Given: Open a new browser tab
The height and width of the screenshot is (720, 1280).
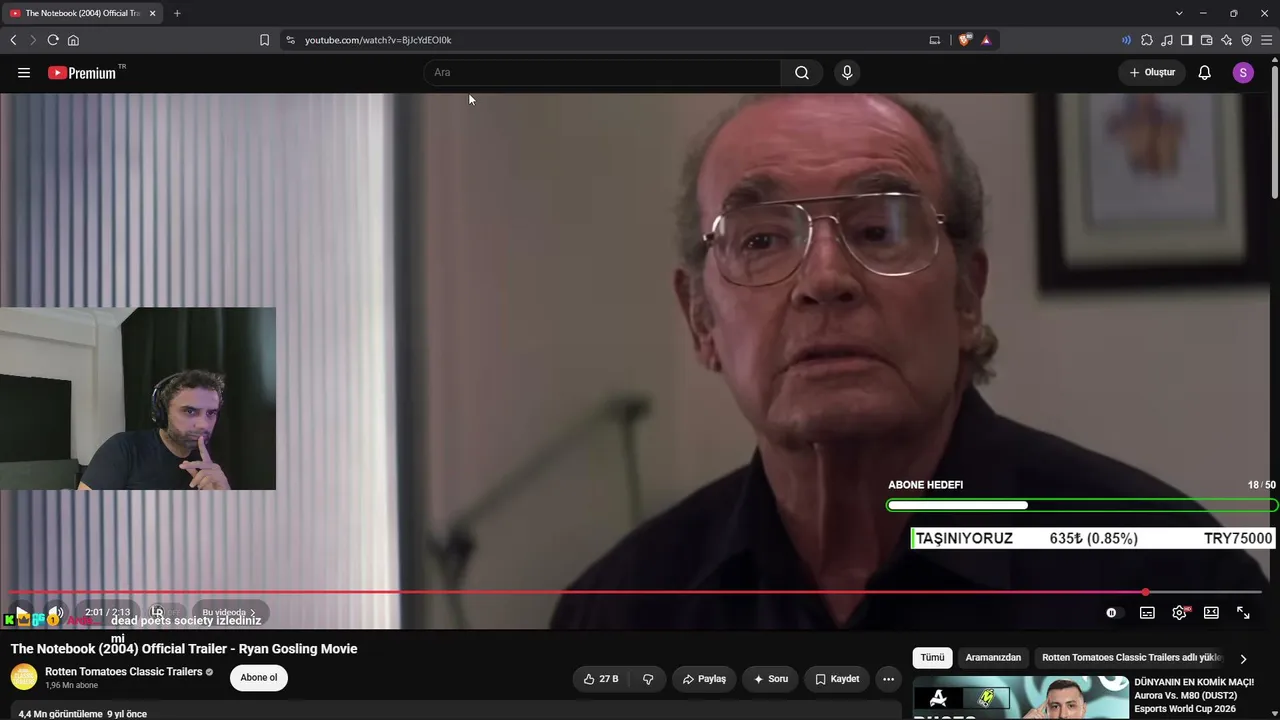Looking at the screenshot, I should tap(177, 13).
